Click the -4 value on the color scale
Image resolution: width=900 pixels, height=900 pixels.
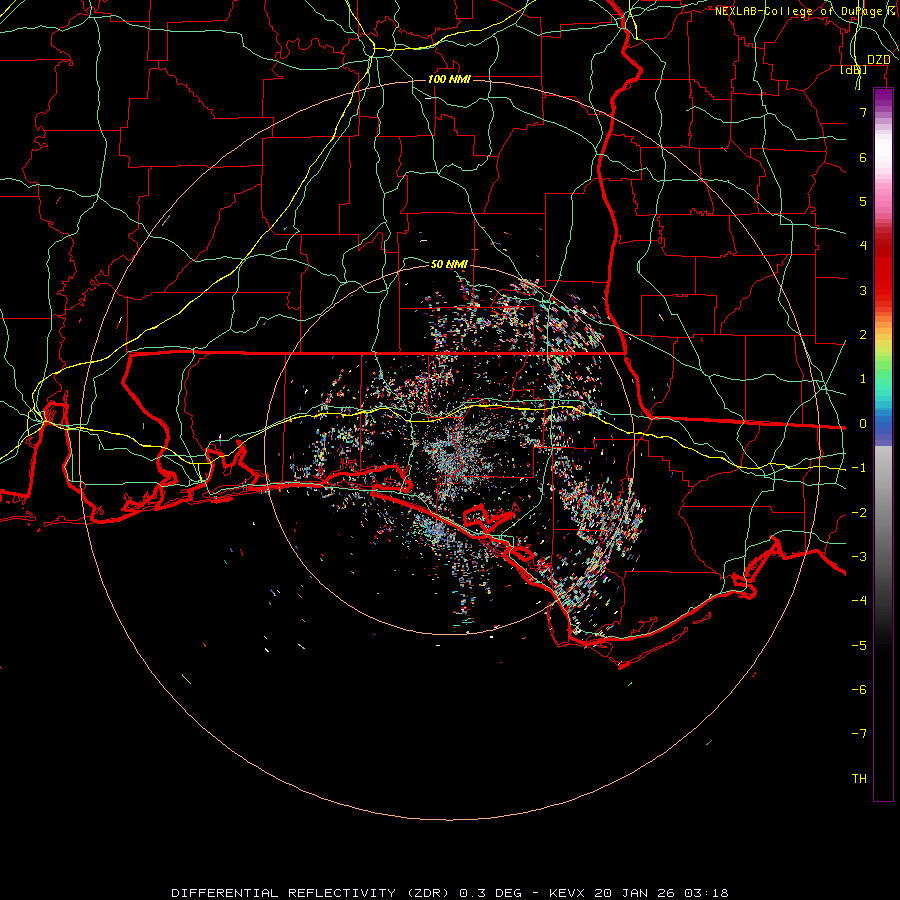(x=859, y=601)
